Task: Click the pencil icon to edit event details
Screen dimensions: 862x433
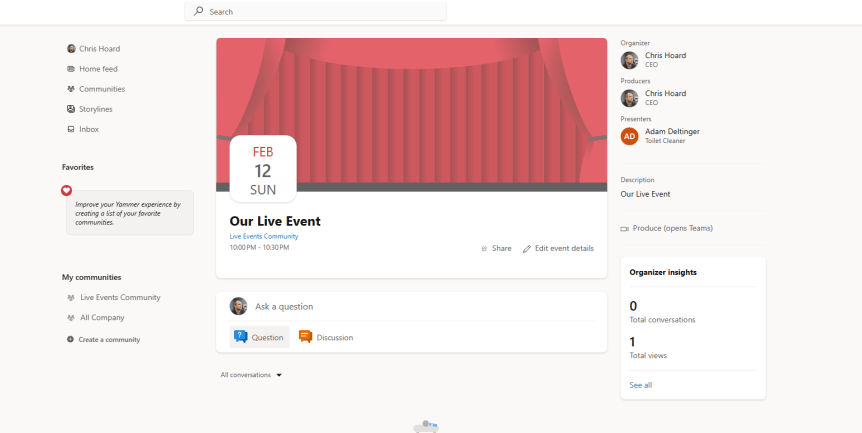Action: pos(527,248)
